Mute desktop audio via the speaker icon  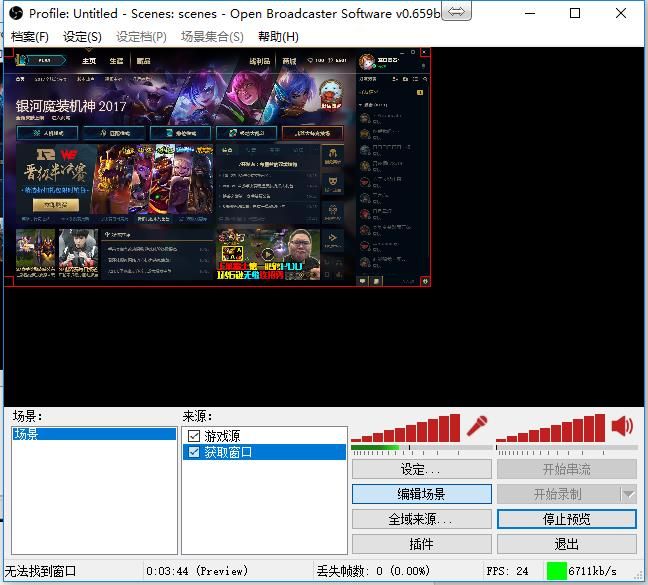tap(622, 426)
